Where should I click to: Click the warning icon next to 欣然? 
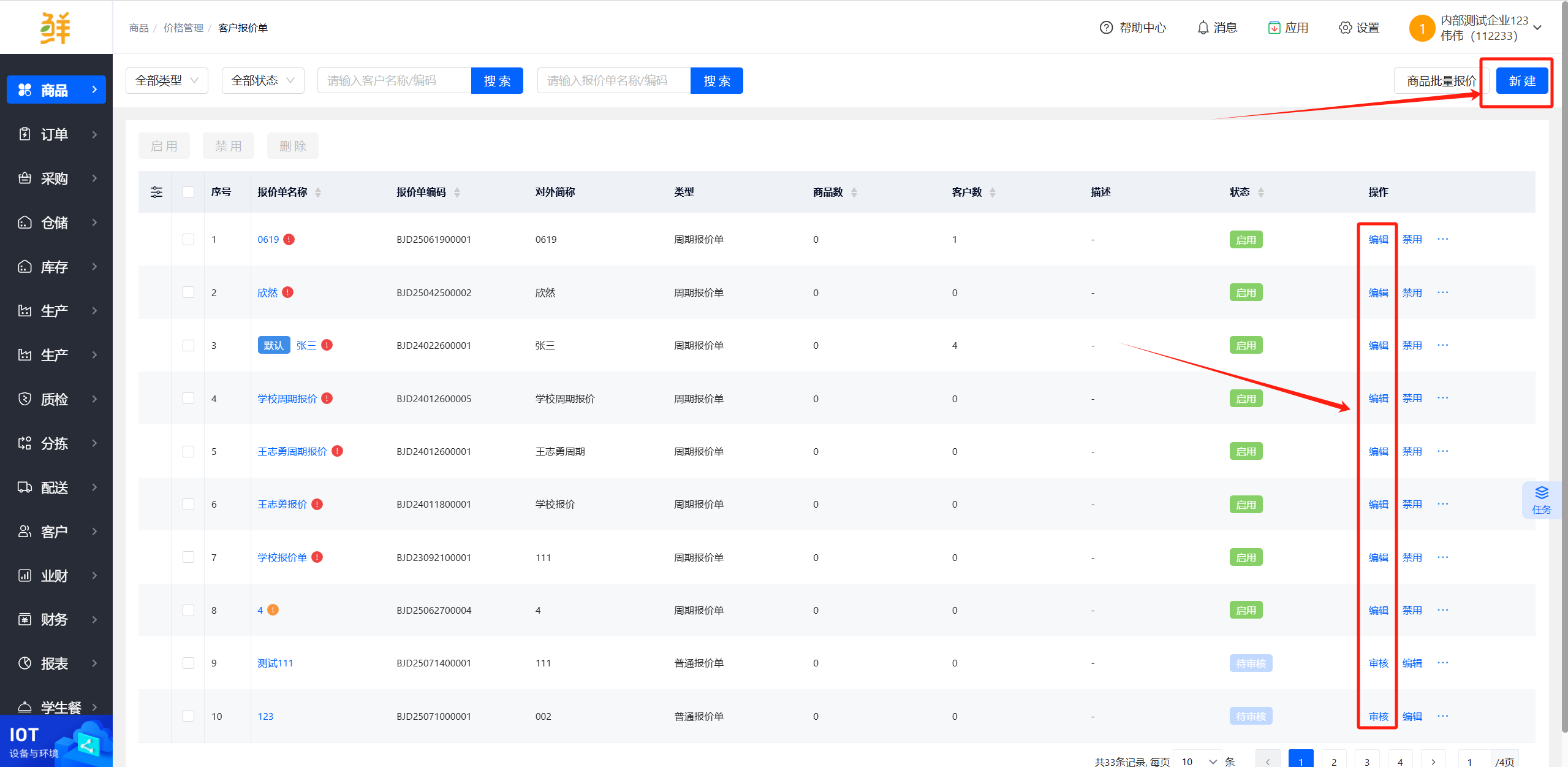[x=288, y=292]
